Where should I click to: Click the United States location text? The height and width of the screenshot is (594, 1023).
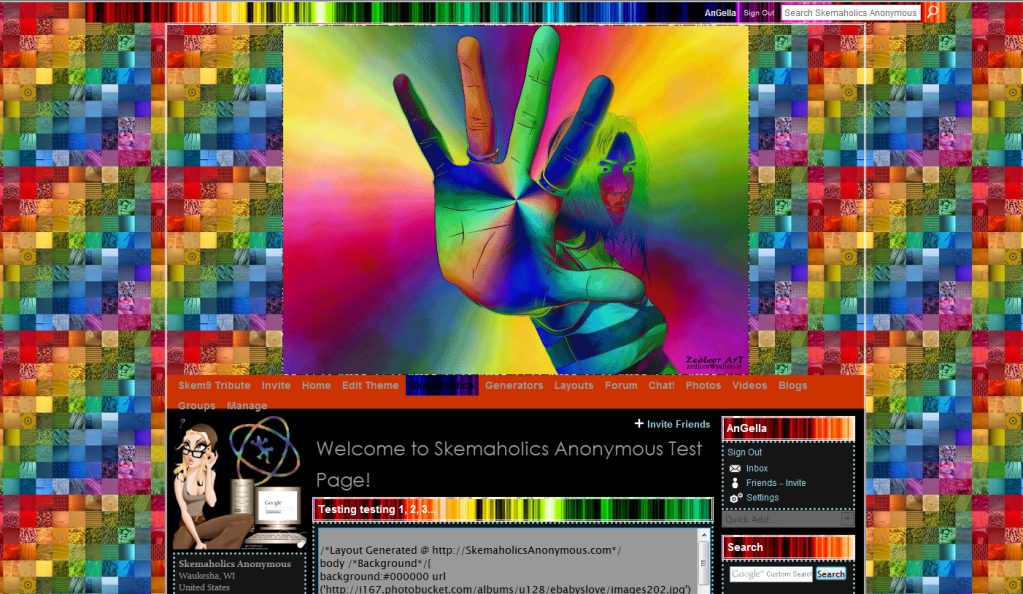click(x=204, y=587)
